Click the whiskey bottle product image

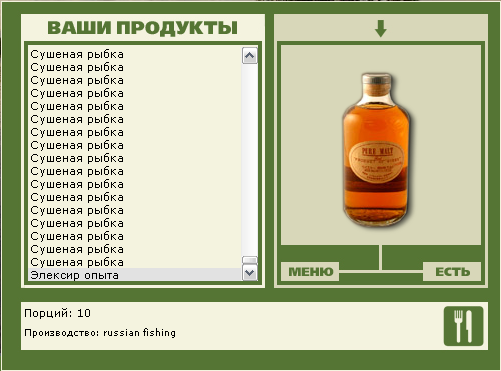[376, 150]
